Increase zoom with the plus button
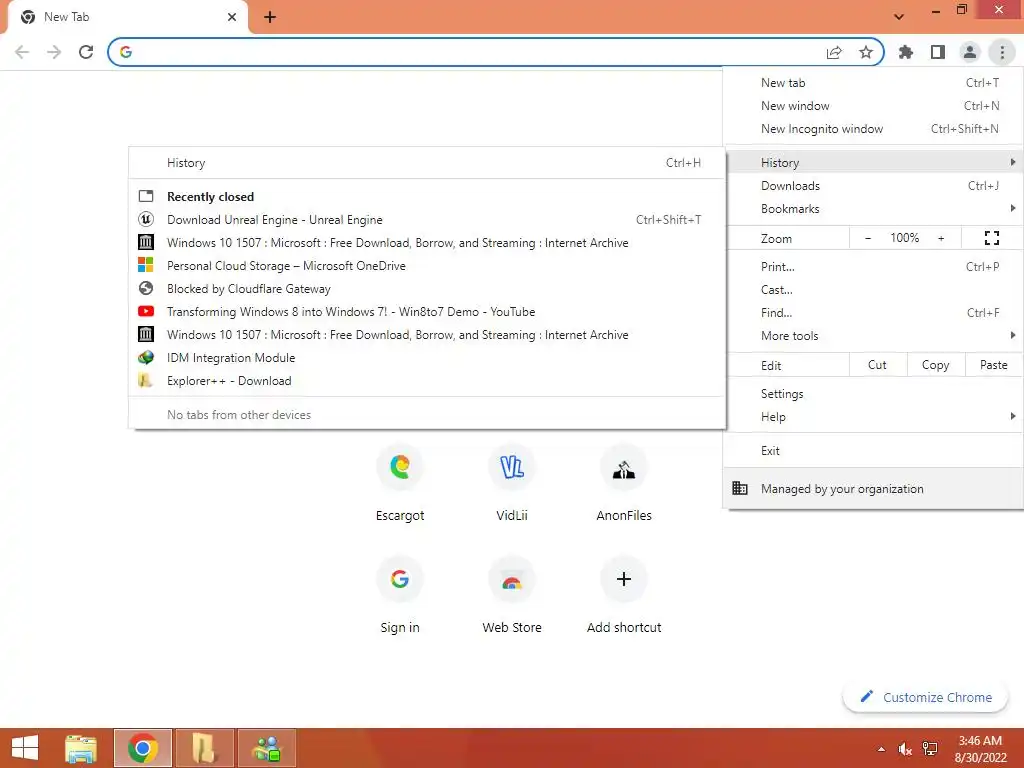Image resolution: width=1024 pixels, height=768 pixels. click(941, 238)
